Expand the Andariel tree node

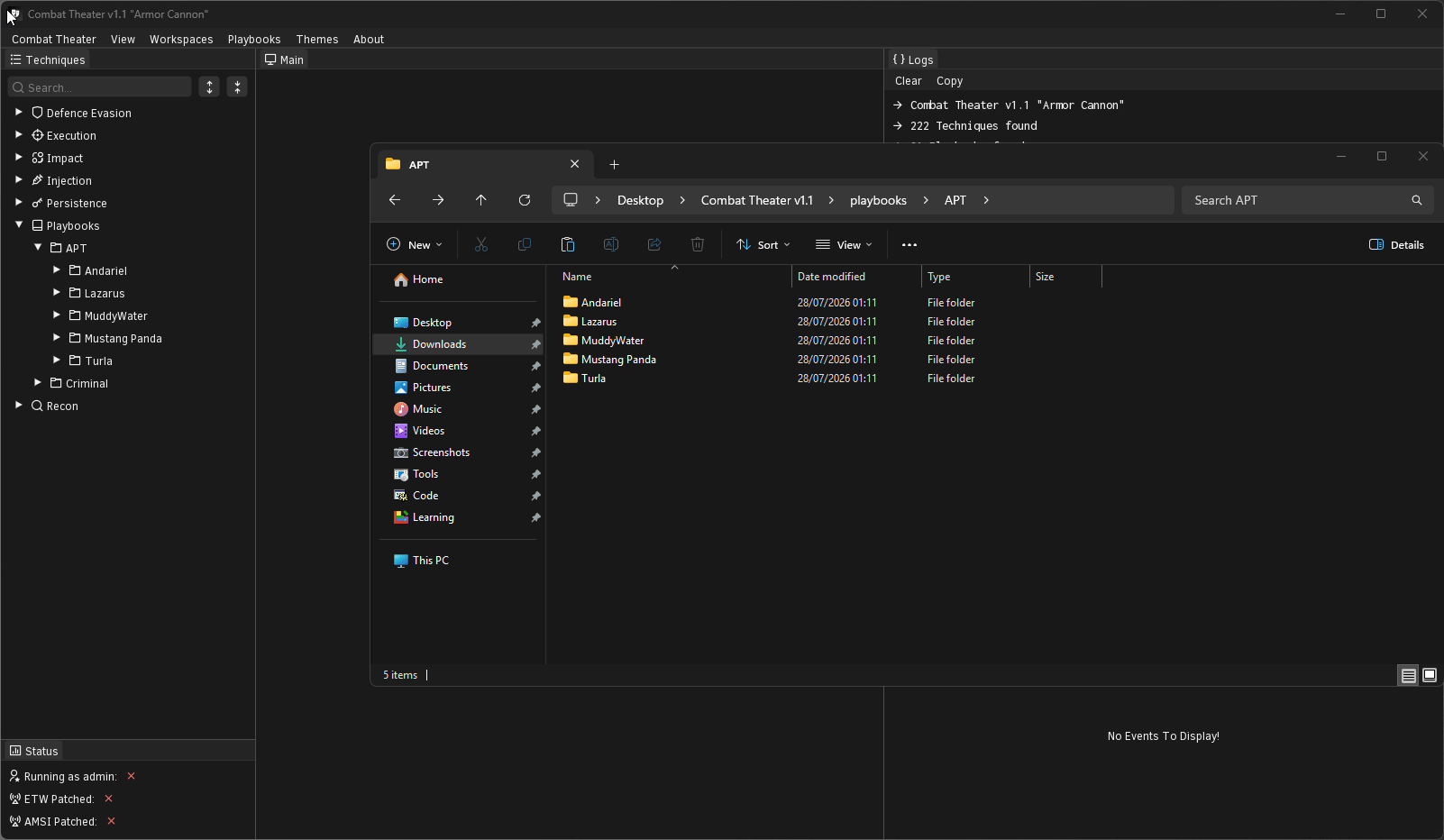click(57, 269)
